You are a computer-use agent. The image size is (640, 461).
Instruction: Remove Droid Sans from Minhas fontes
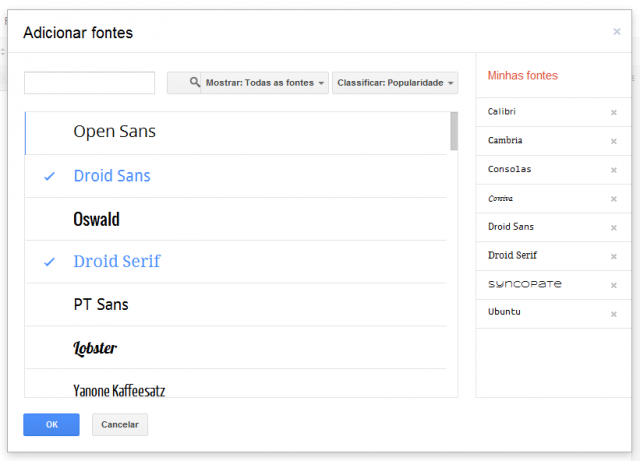click(614, 228)
